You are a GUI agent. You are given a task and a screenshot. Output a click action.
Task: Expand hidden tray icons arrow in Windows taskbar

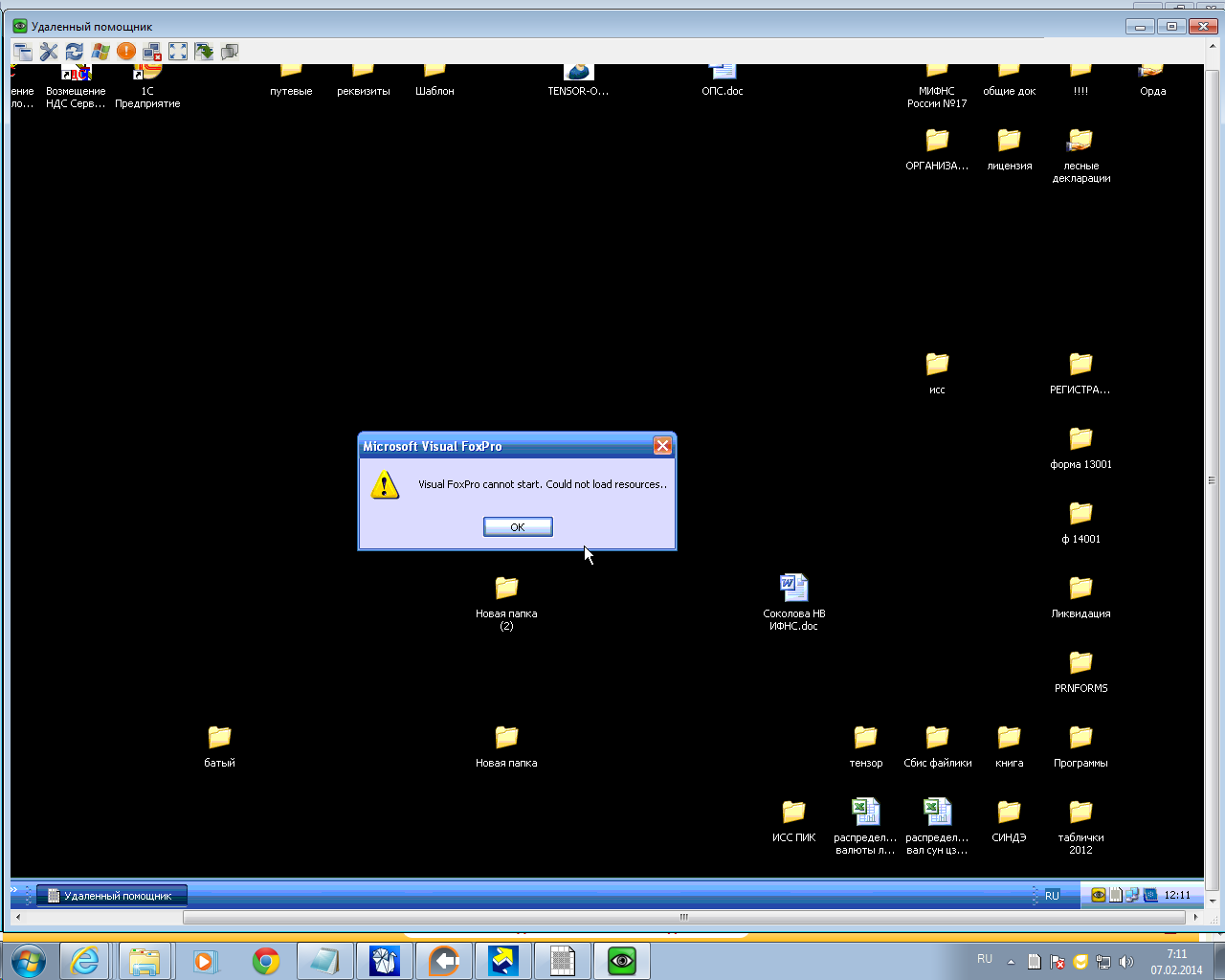pyautogui.click(x=1011, y=962)
